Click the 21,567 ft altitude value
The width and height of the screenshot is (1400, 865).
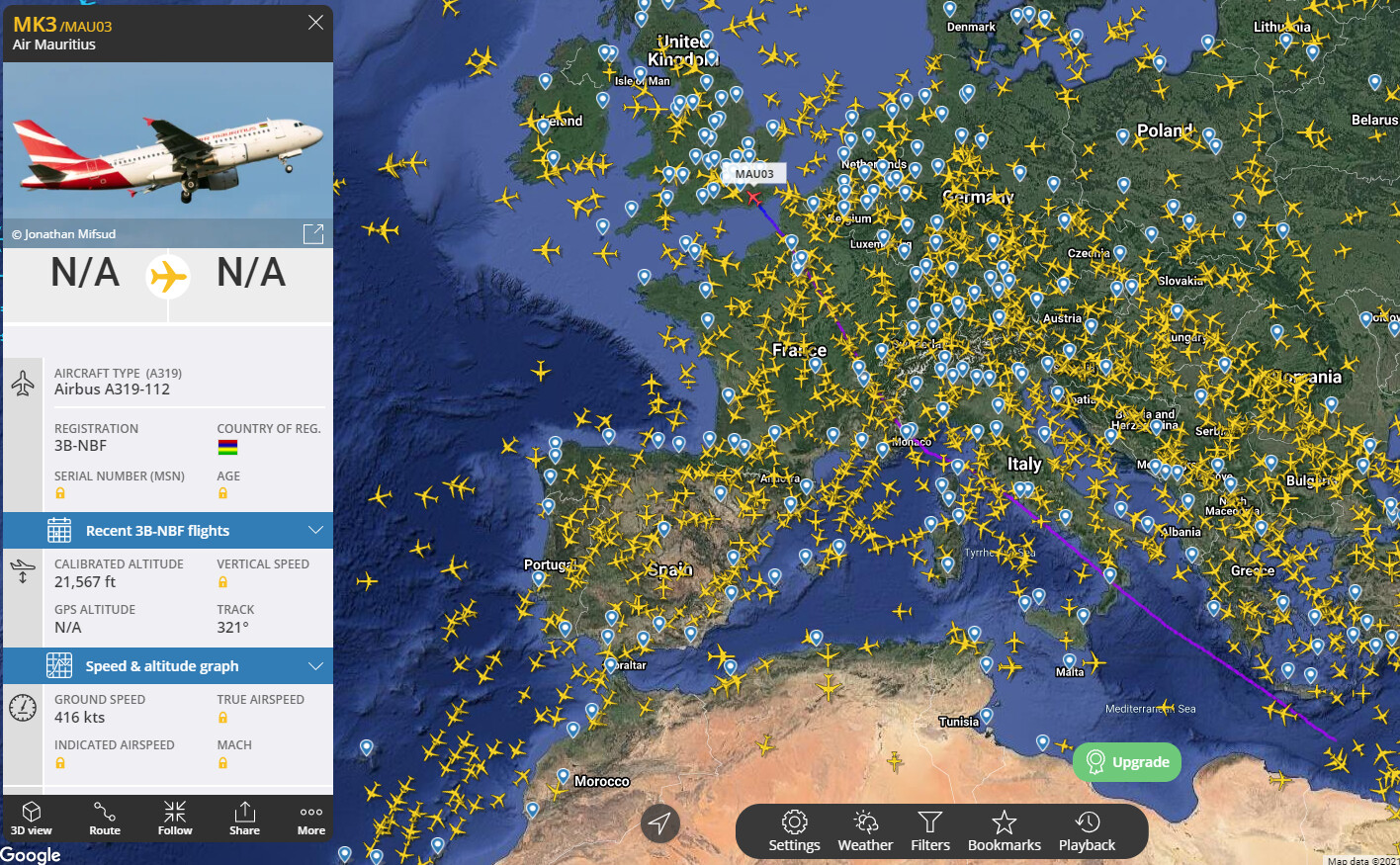pos(85,582)
